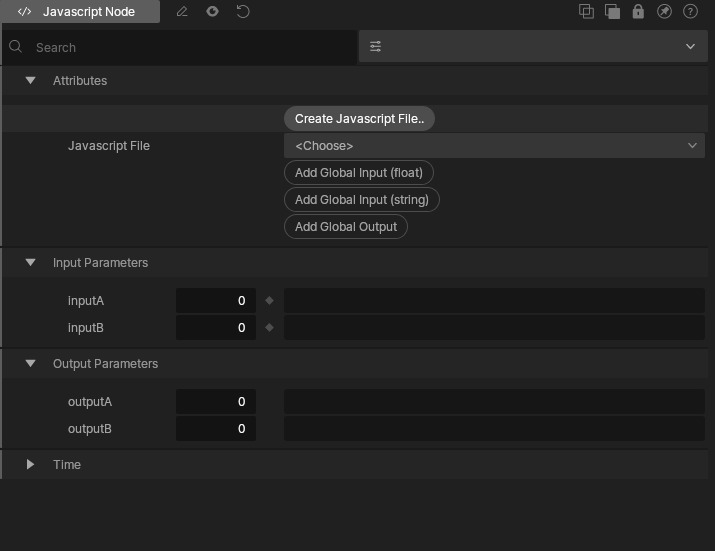This screenshot has height=551, width=715.
Task: Click the overlapping outlined squares icon
Action: 586,12
